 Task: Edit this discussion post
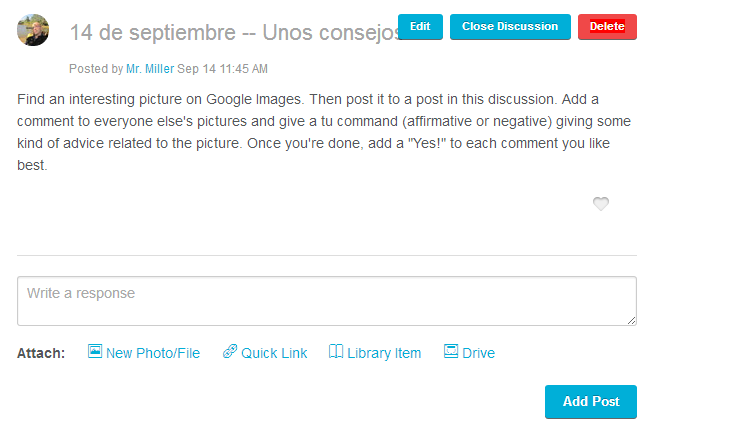coord(420,27)
